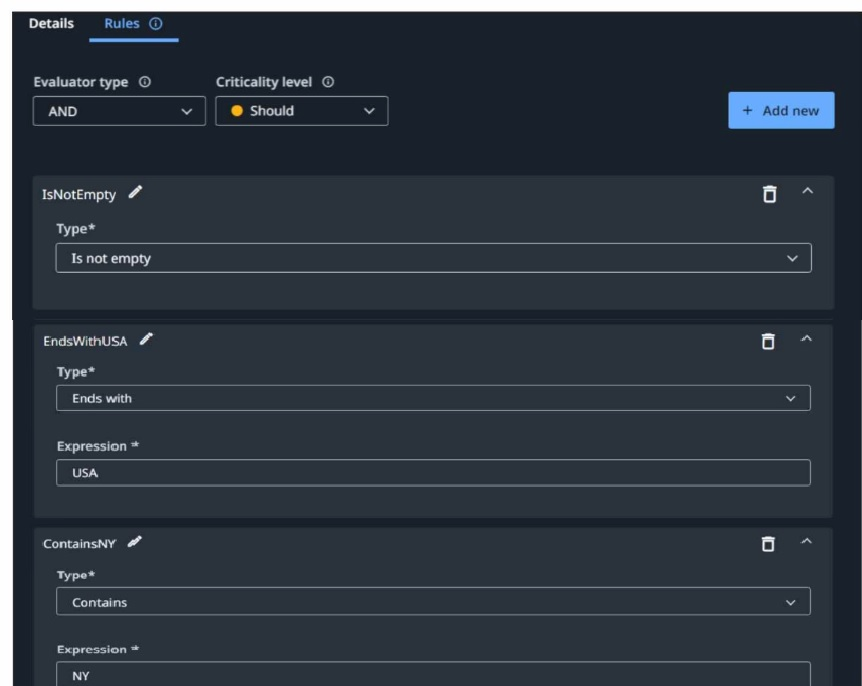The image size is (862, 686).
Task: Delete the IsNotEmpty rule
Action: click(769, 192)
